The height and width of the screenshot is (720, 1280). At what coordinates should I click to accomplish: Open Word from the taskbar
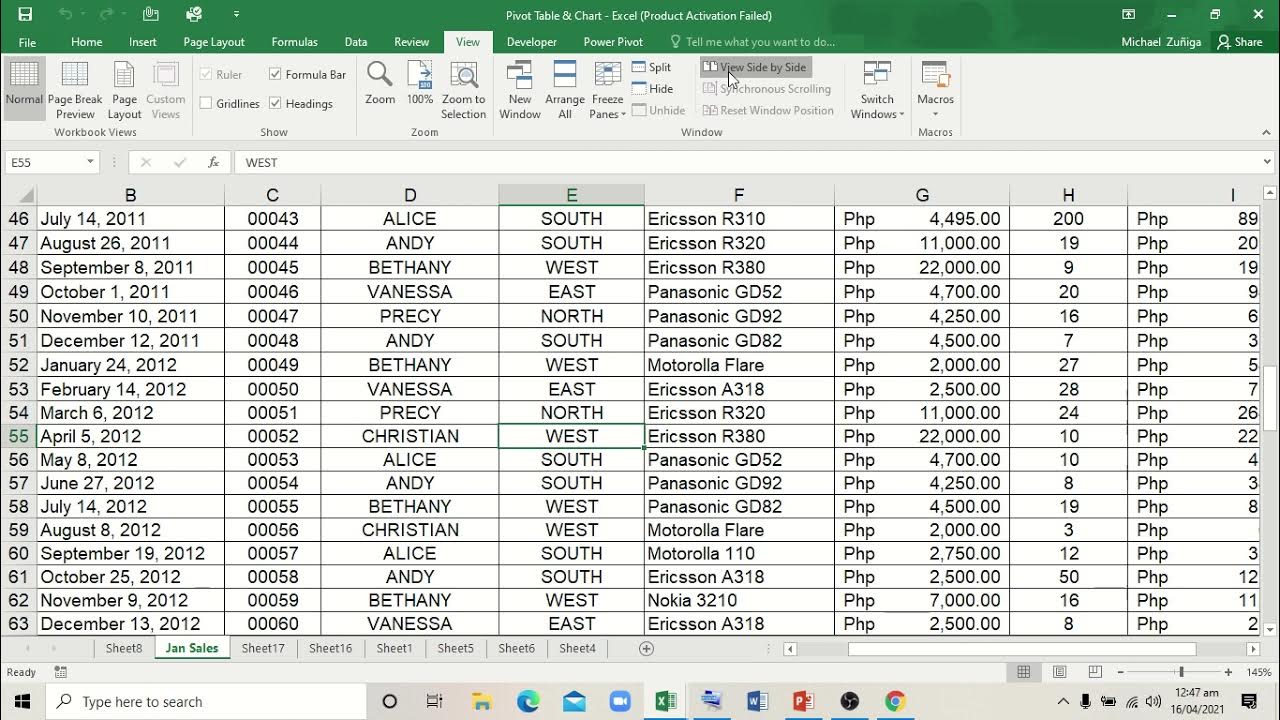point(757,701)
